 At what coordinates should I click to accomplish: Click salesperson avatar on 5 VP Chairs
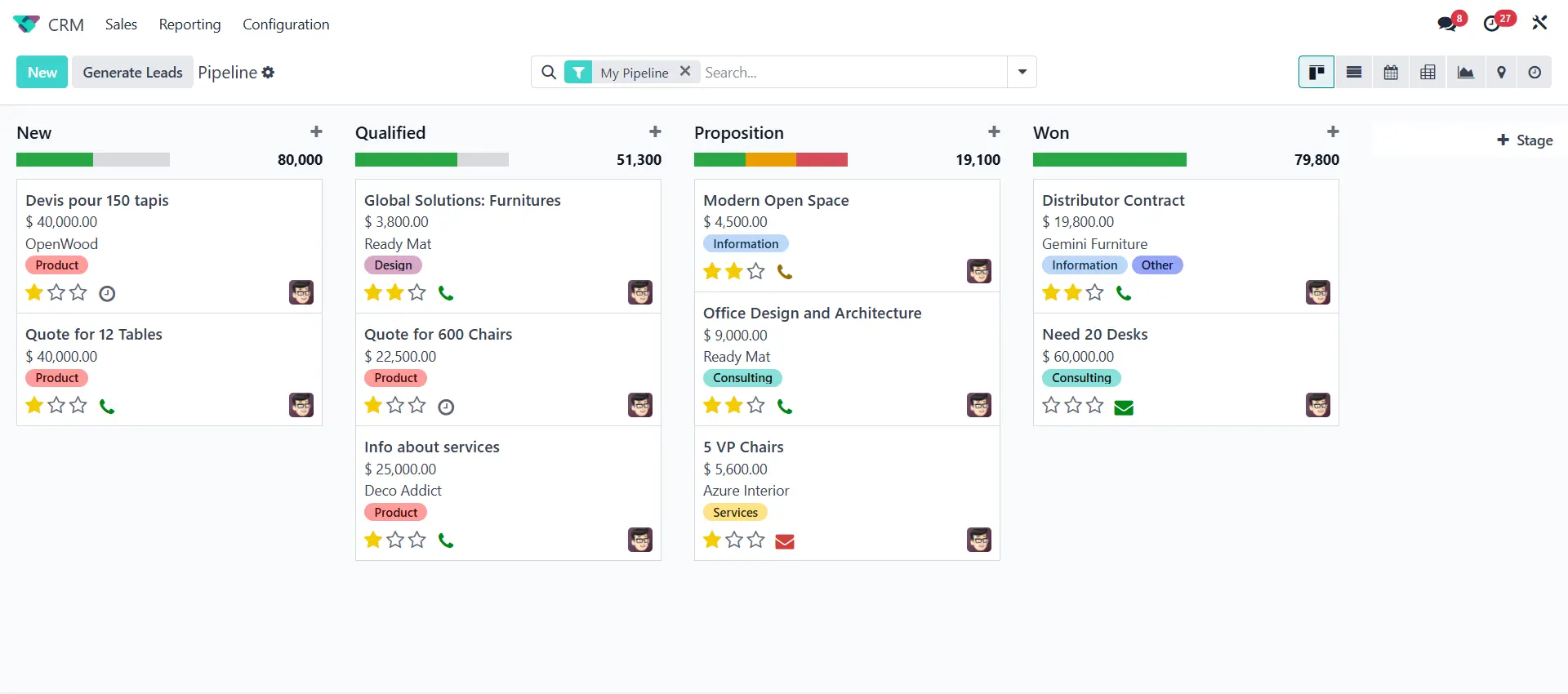979,540
